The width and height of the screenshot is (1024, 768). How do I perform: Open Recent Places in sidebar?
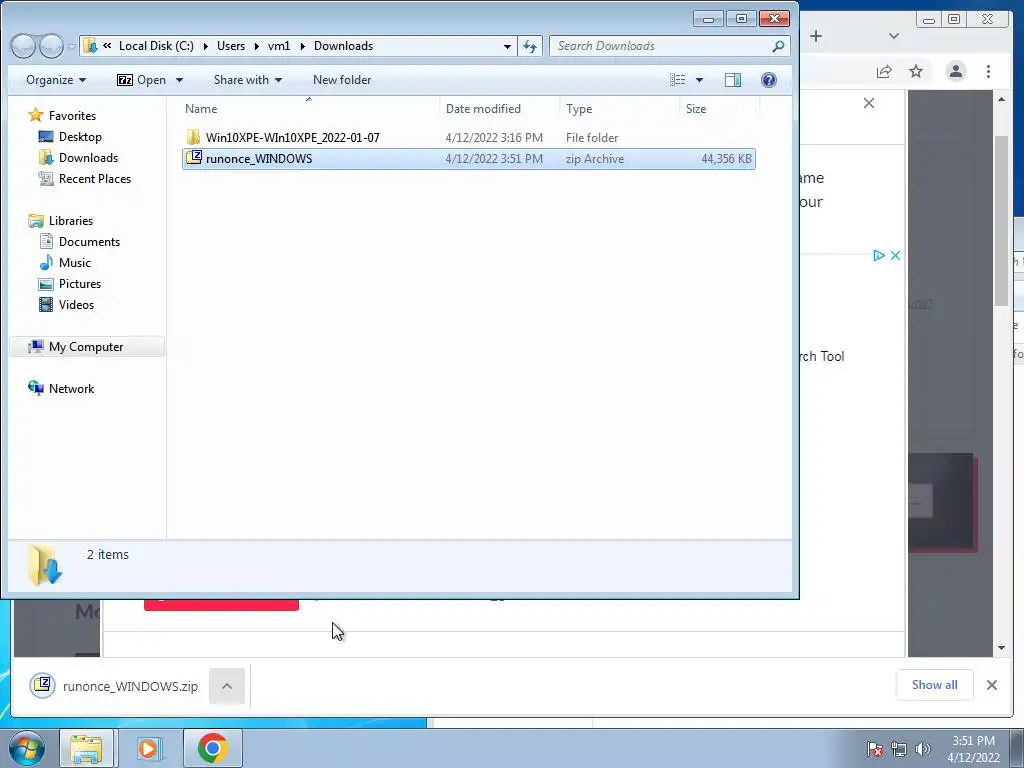(x=94, y=178)
